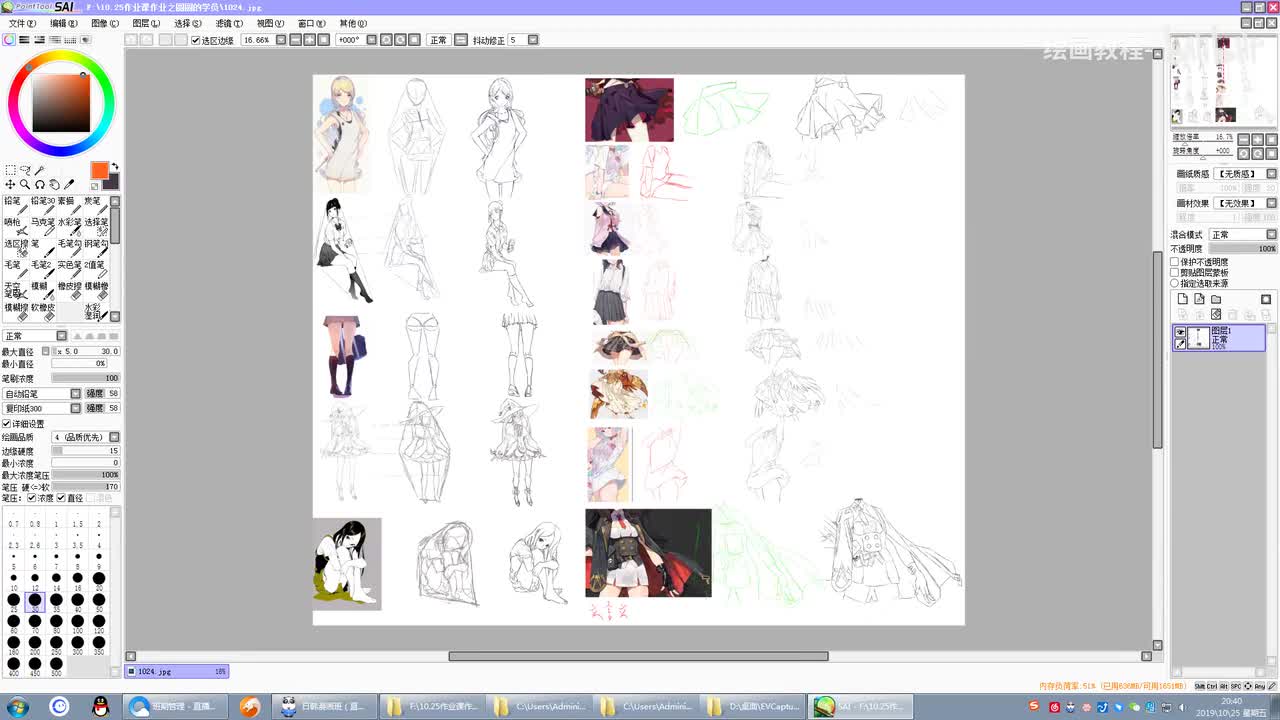This screenshot has width=1280, height=720.
Task: Open the zoom percentage 16.66% dropdown
Action: coord(281,40)
